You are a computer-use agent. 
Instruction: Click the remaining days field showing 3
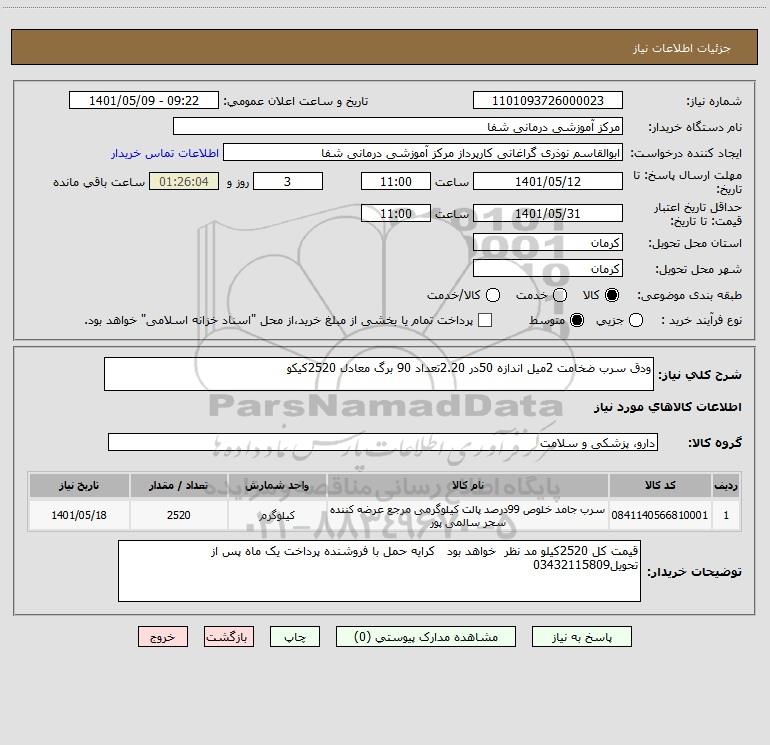pyautogui.click(x=288, y=182)
